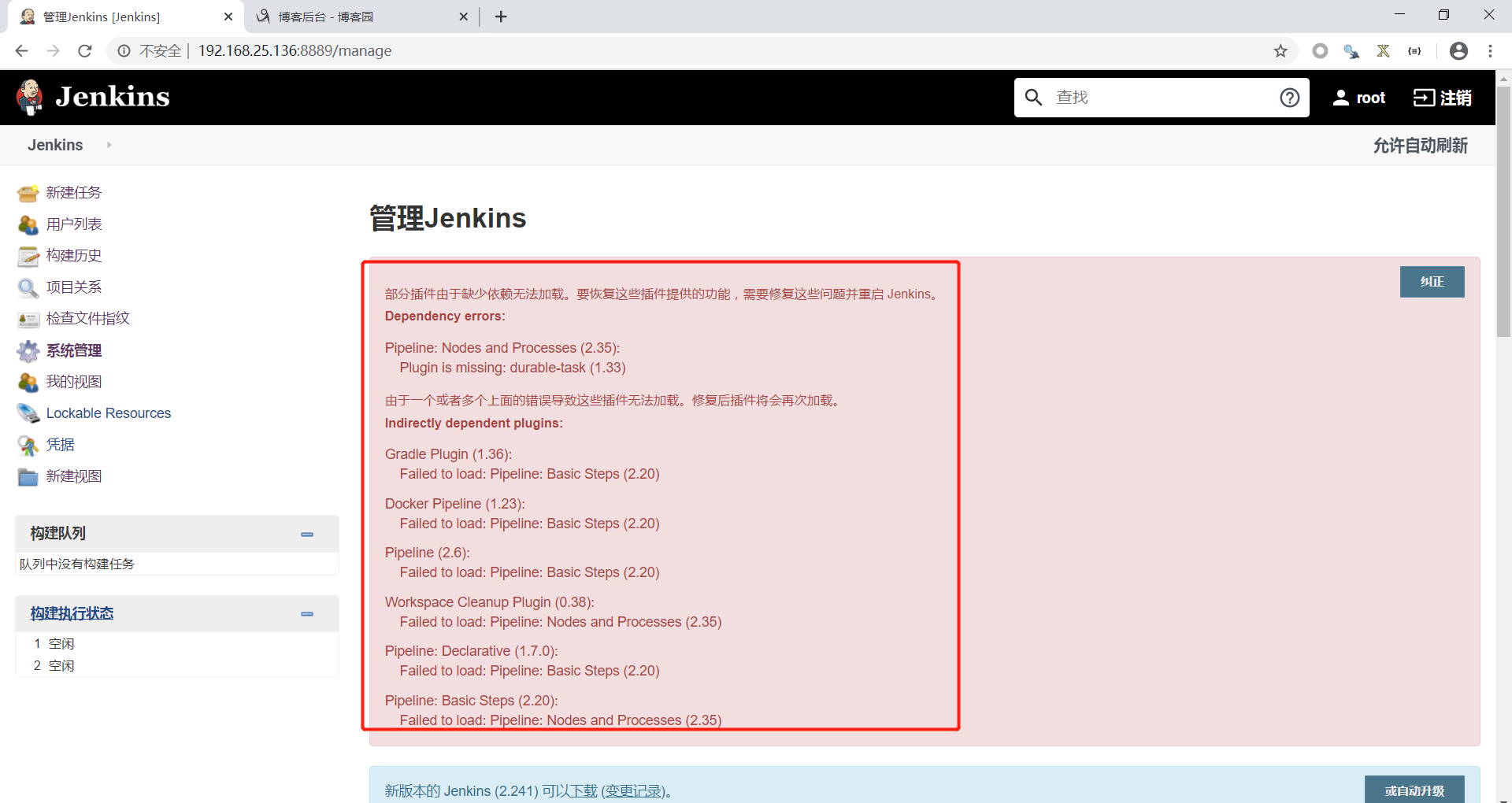Click the gray circle extension icon
Image resolution: width=1512 pixels, height=803 pixels.
click(1320, 51)
